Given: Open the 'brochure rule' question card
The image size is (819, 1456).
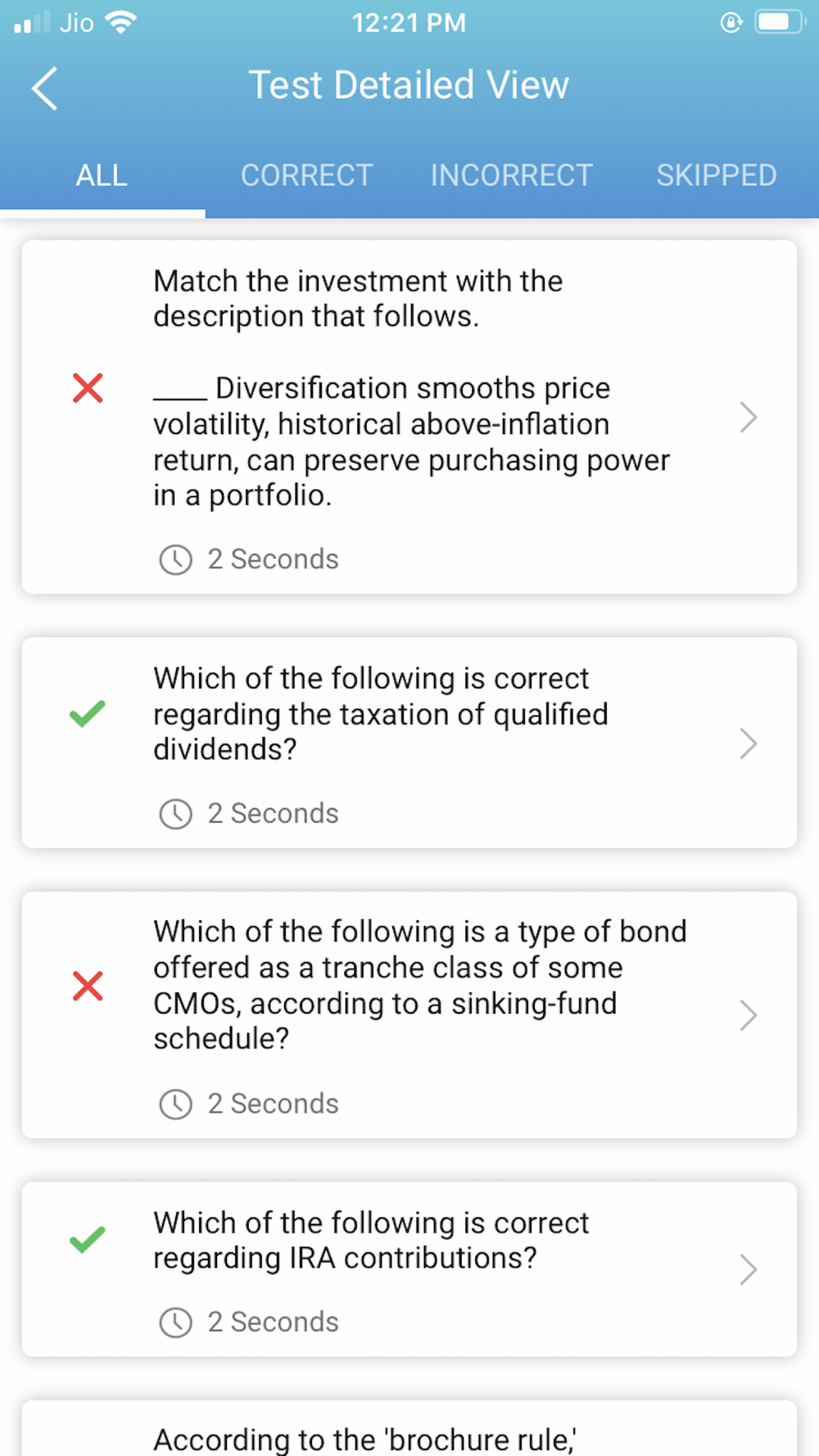Looking at the screenshot, I should [409, 1428].
